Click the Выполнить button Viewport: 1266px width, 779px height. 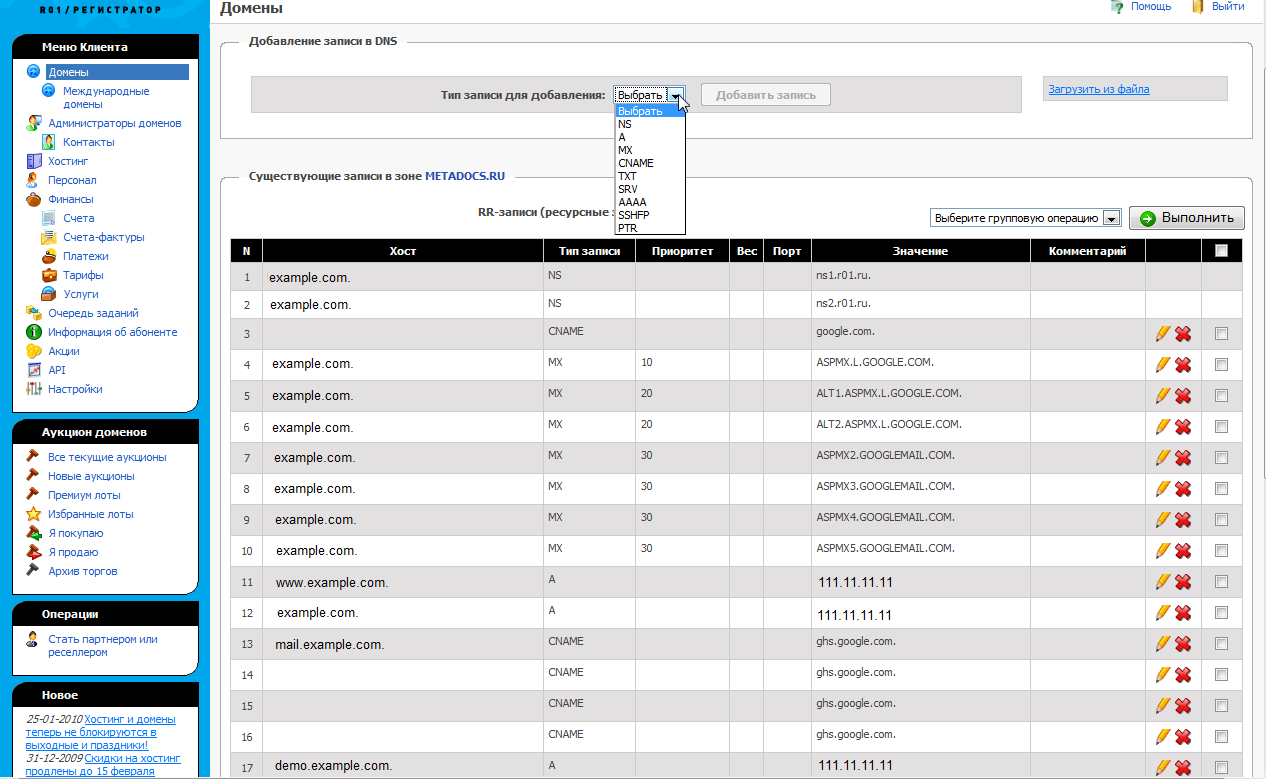coord(1187,218)
